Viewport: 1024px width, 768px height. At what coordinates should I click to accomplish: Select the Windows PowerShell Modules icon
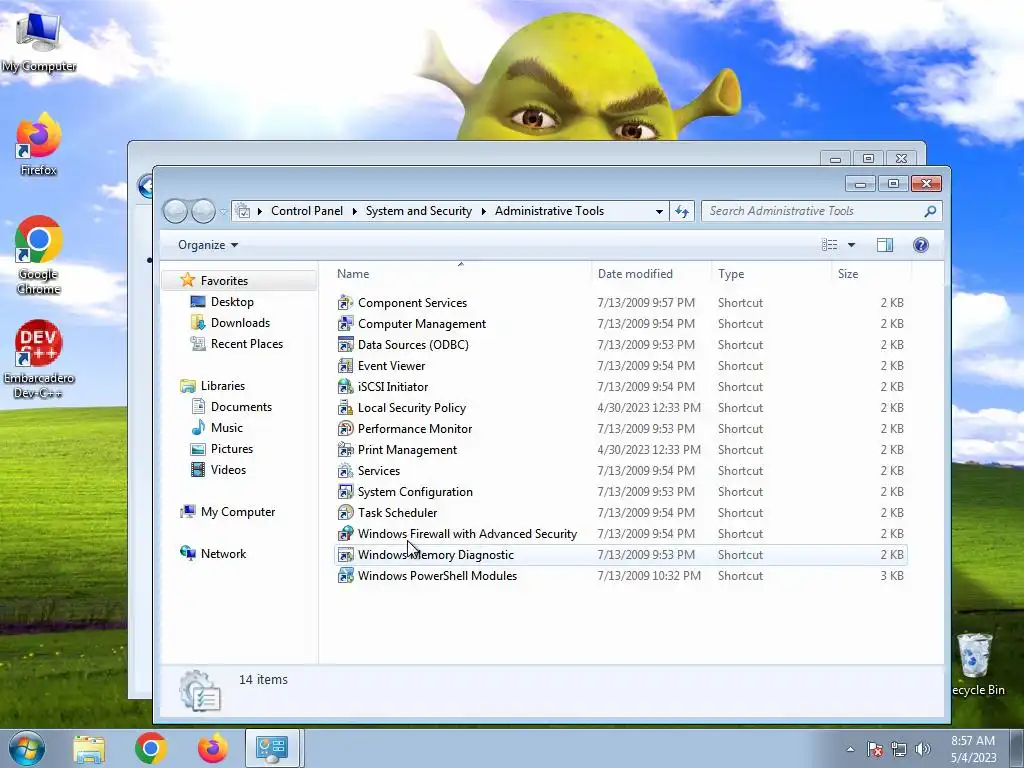[345, 576]
